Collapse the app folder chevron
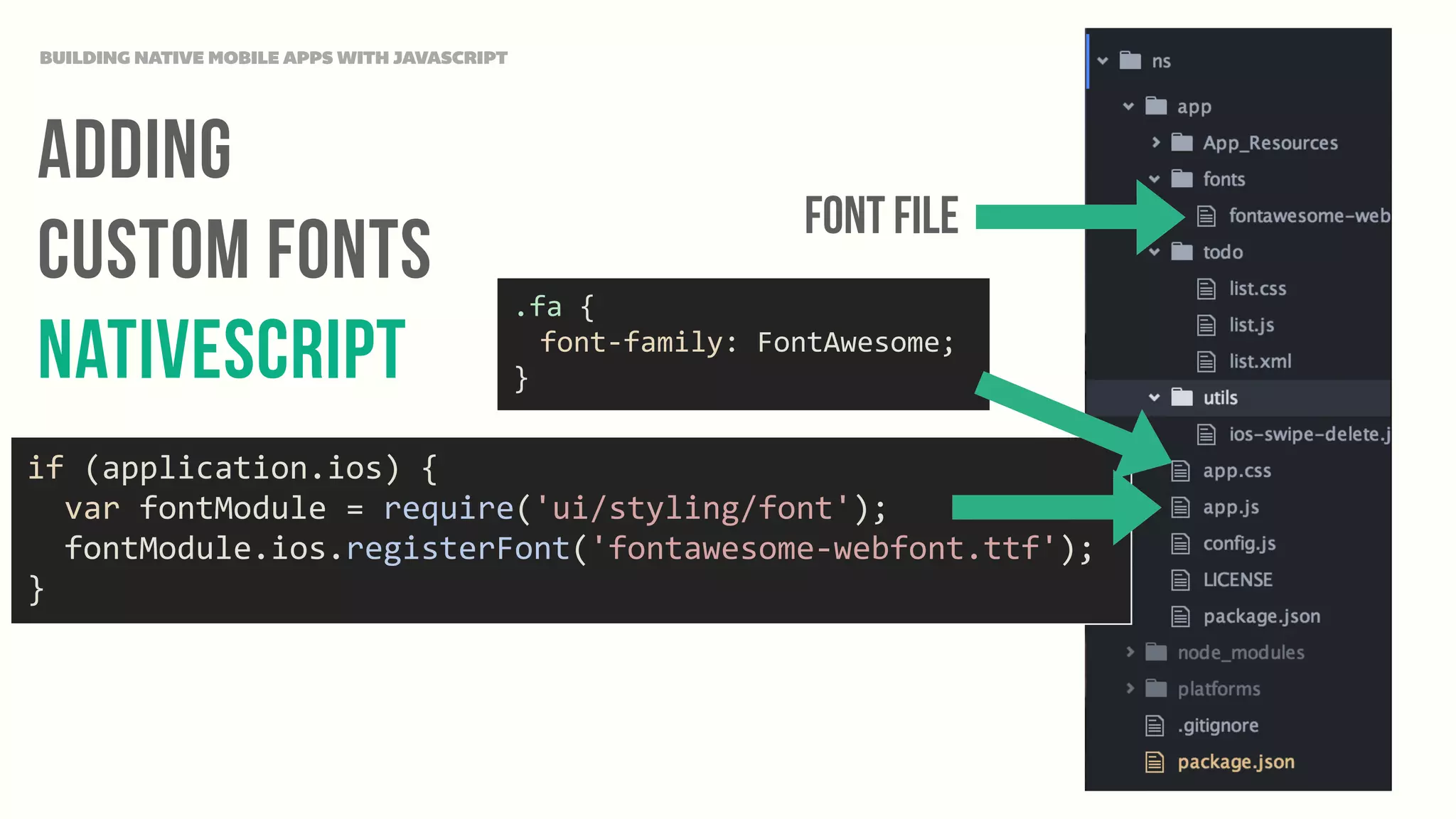 pos(1128,107)
